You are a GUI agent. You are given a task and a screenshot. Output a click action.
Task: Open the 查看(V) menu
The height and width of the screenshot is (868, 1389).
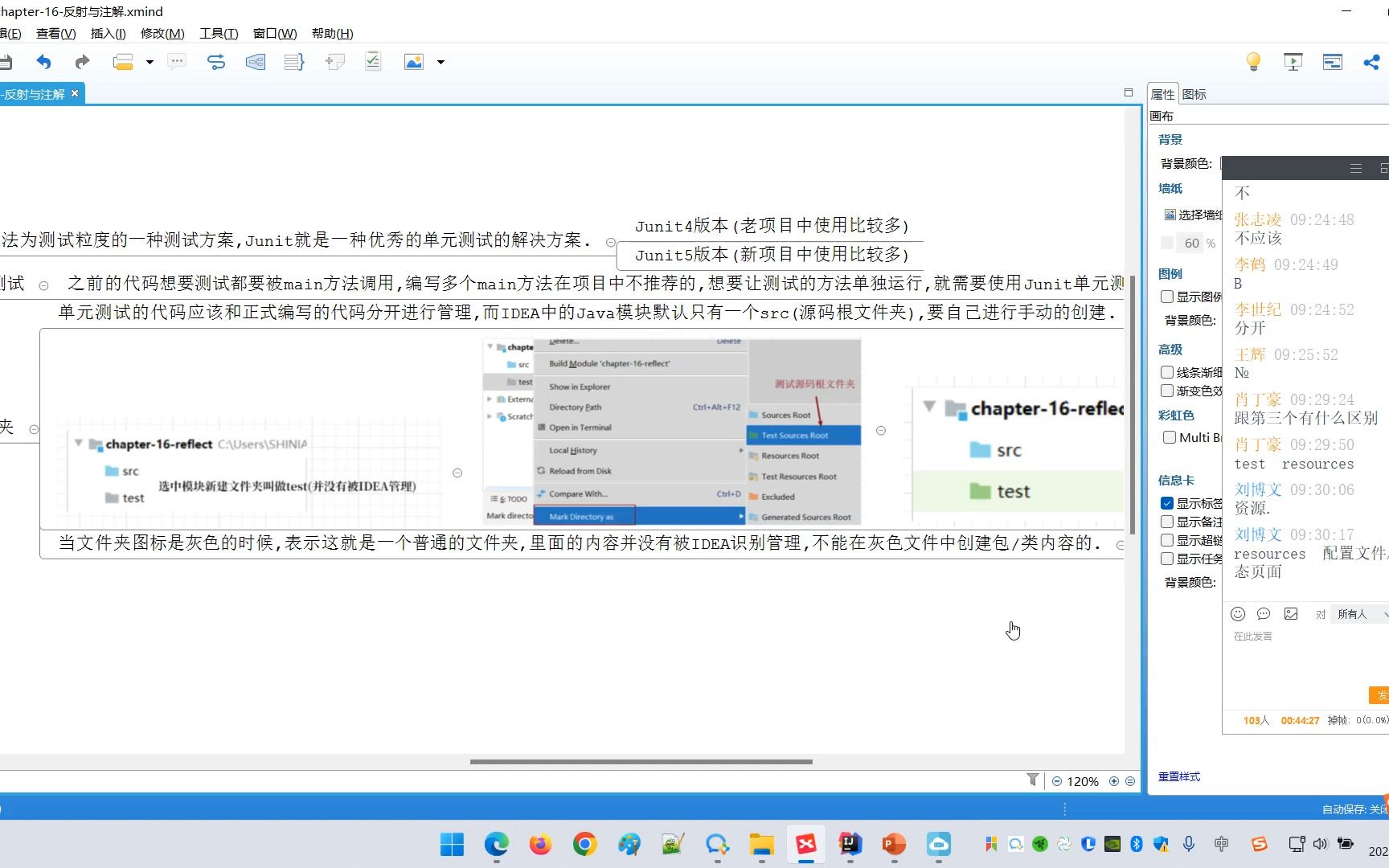tap(55, 34)
